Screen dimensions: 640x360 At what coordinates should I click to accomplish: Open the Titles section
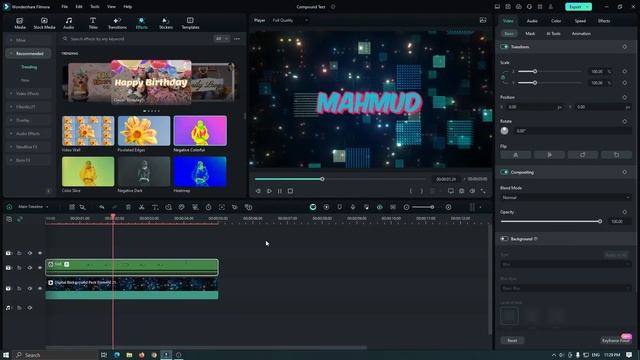coord(93,23)
